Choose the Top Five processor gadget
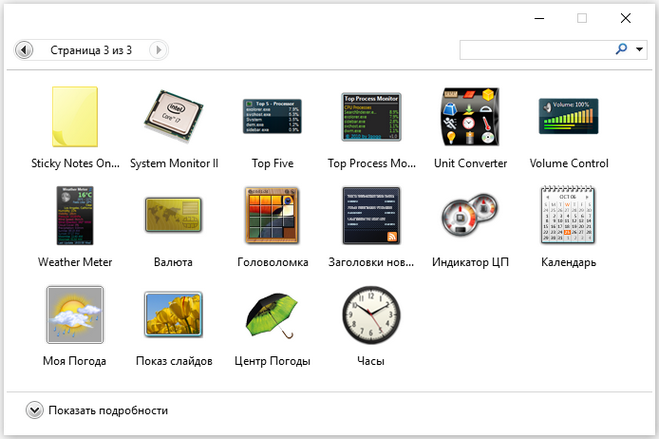Screen dimensions: 659x439 coord(273,118)
